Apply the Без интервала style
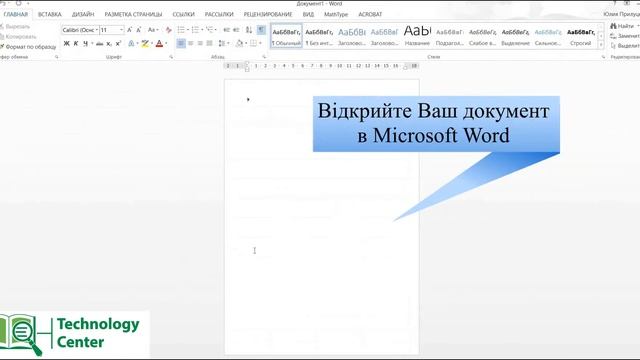 [319, 36]
